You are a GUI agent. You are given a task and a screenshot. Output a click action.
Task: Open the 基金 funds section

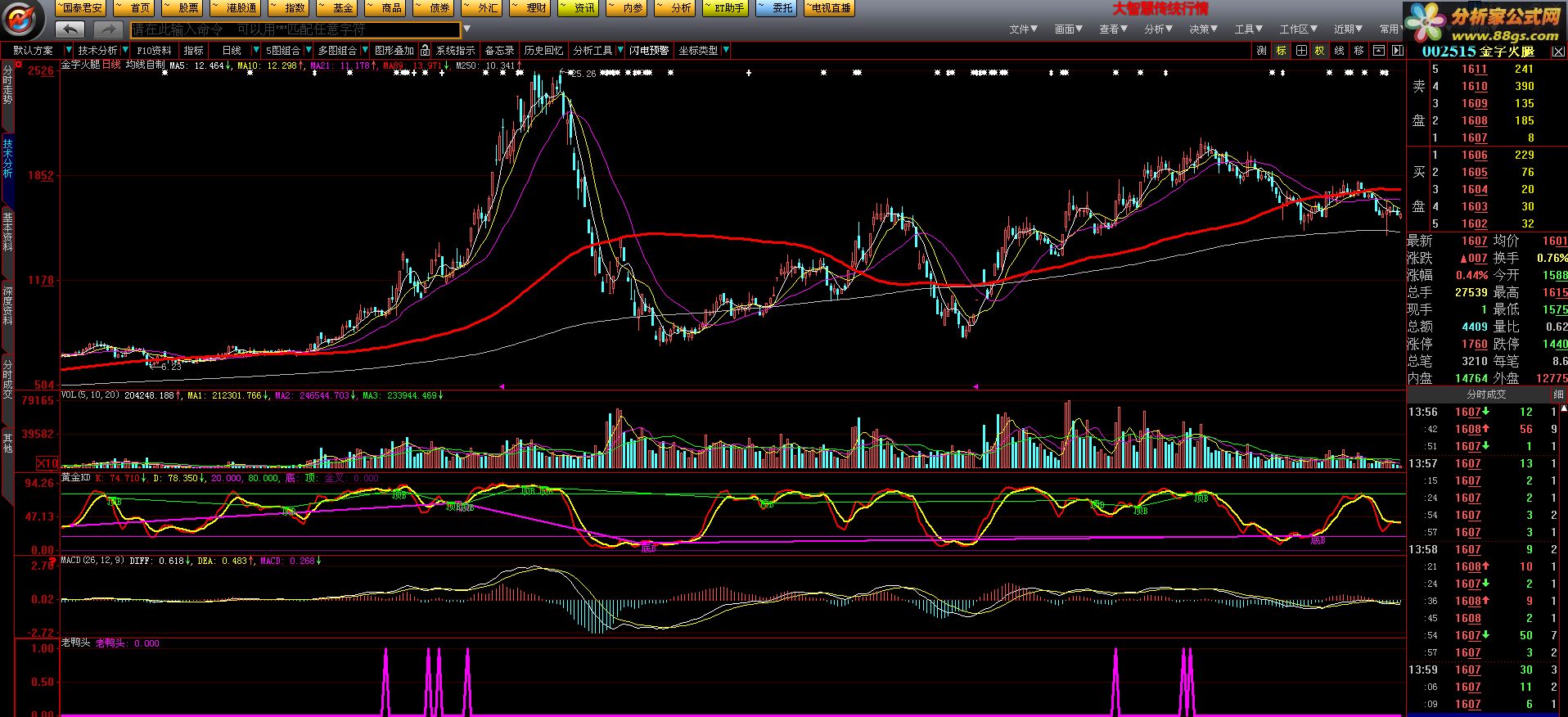click(337, 8)
